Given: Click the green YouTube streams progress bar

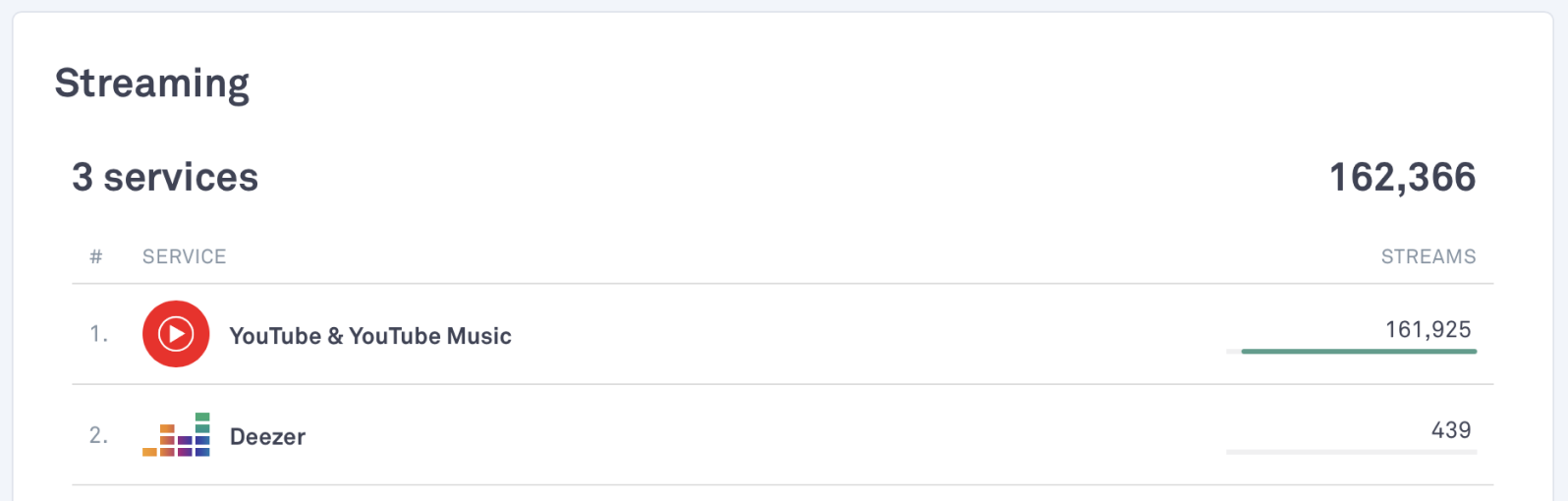Looking at the screenshot, I should [x=1358, y=351].
